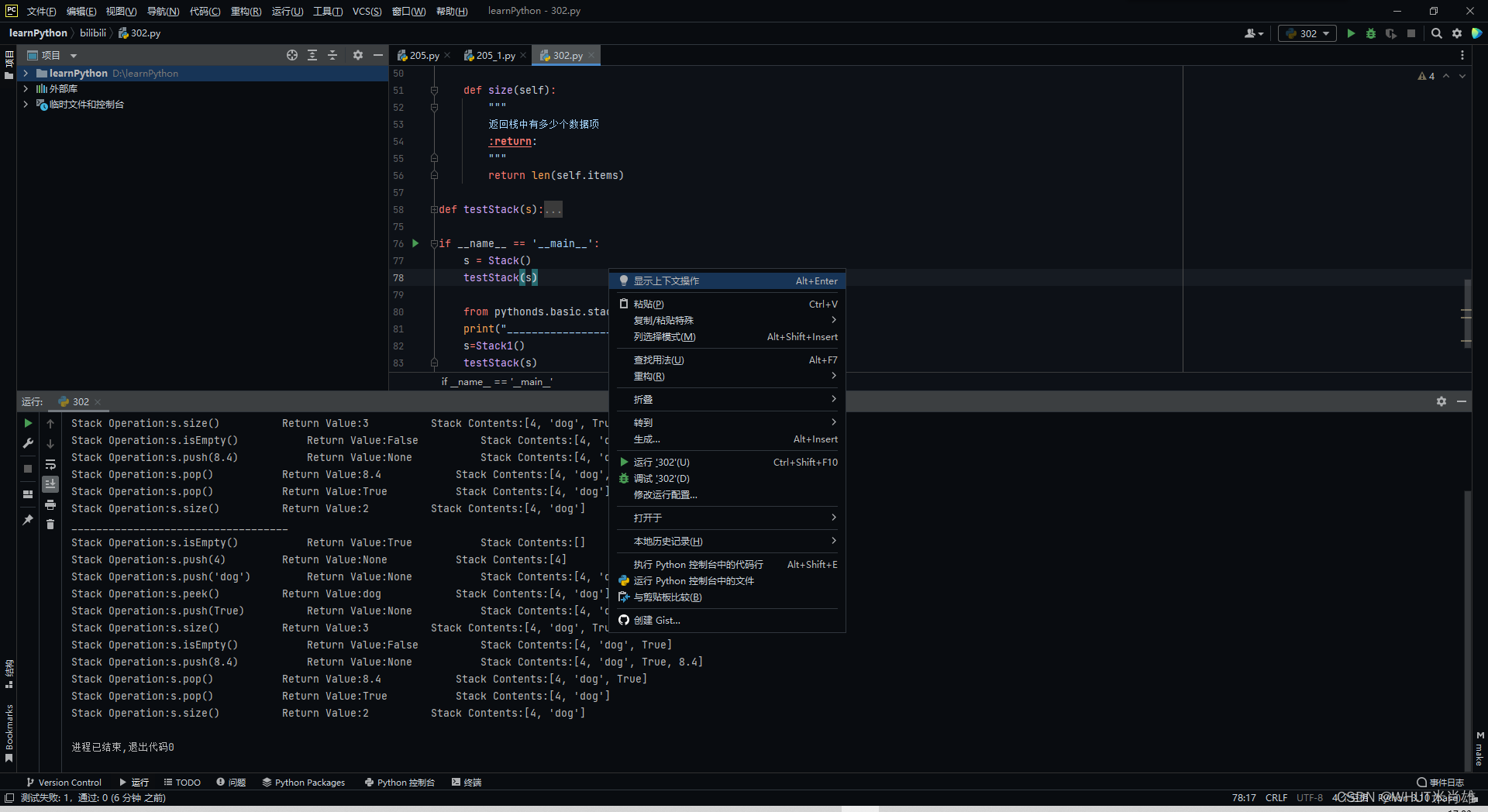Collapse the learnPython project tree node
The height and width of the screenshot is (812, 1488).
[26, 73]
